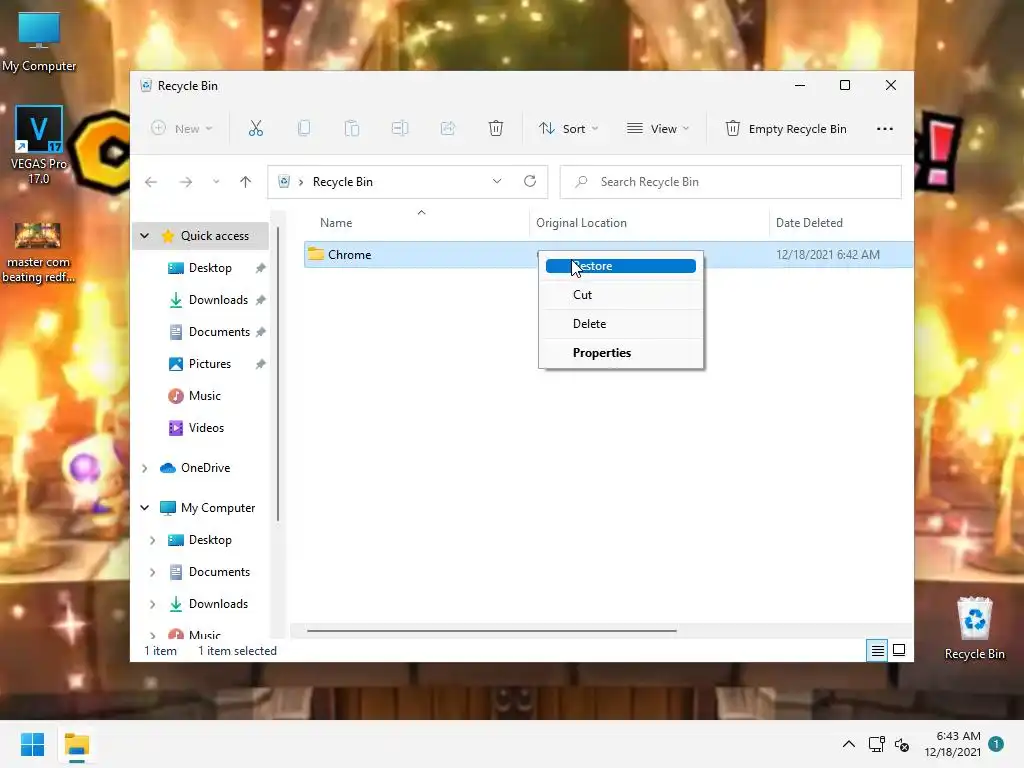
Task: Expand the address bar history dropdown
Action: click(x=497, y=182)
